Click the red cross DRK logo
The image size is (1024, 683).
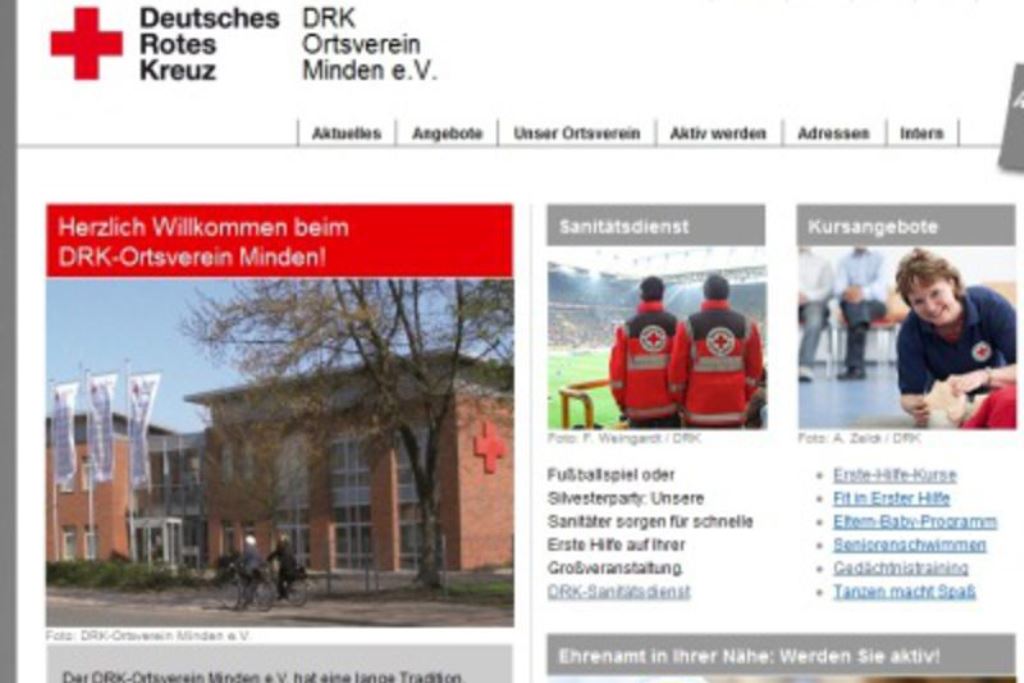[x=86, y=43]
